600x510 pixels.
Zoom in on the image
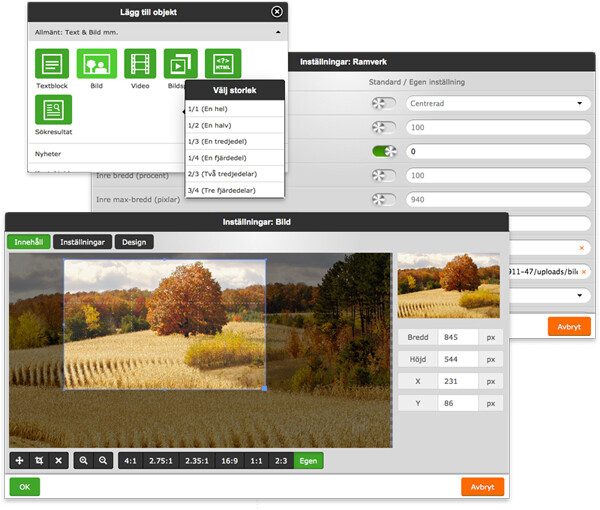(x=83, y=461)
